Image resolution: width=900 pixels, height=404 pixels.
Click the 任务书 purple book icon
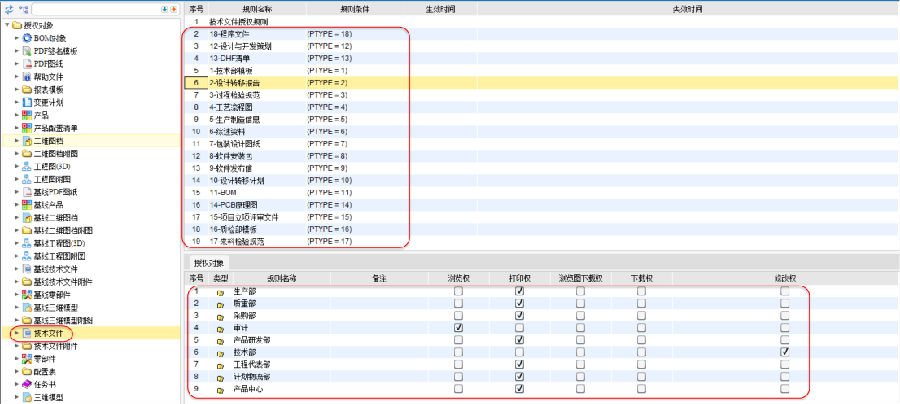coord(27,384)
